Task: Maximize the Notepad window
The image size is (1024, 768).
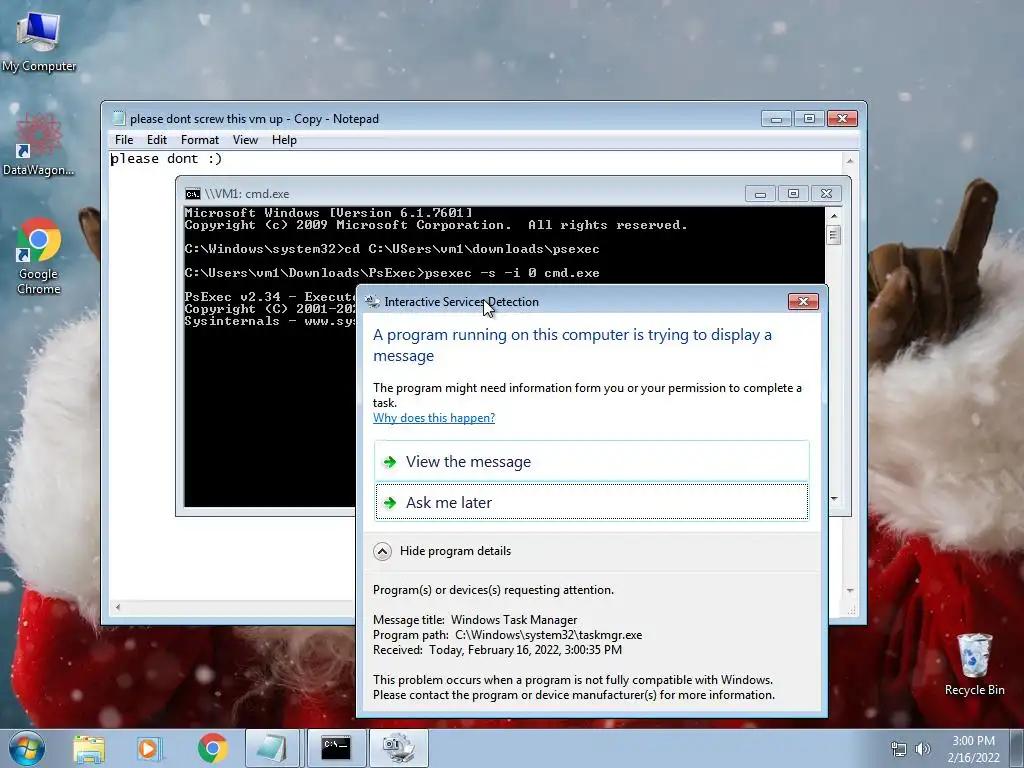Action: pos(809,119)
